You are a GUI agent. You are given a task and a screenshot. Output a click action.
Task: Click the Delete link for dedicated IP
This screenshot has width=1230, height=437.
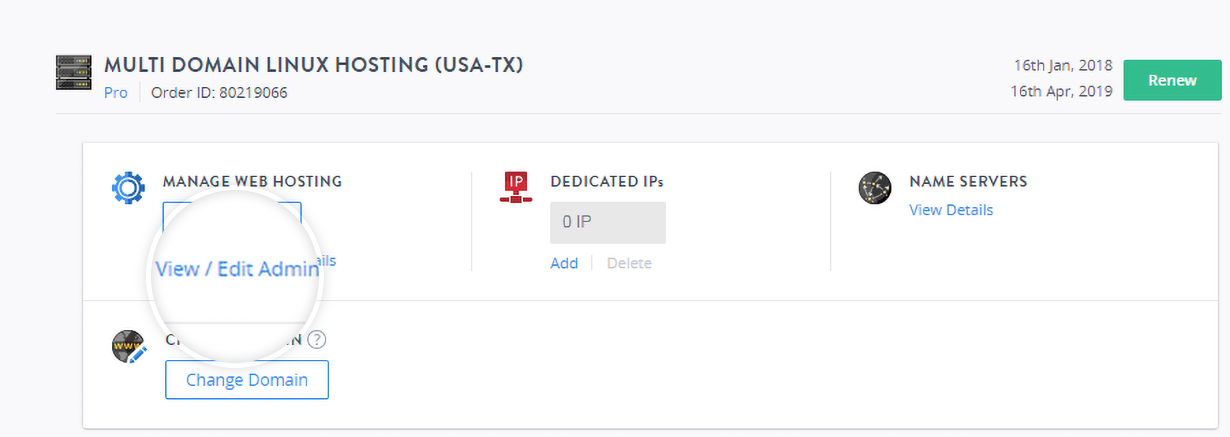[x=629, y=263]
